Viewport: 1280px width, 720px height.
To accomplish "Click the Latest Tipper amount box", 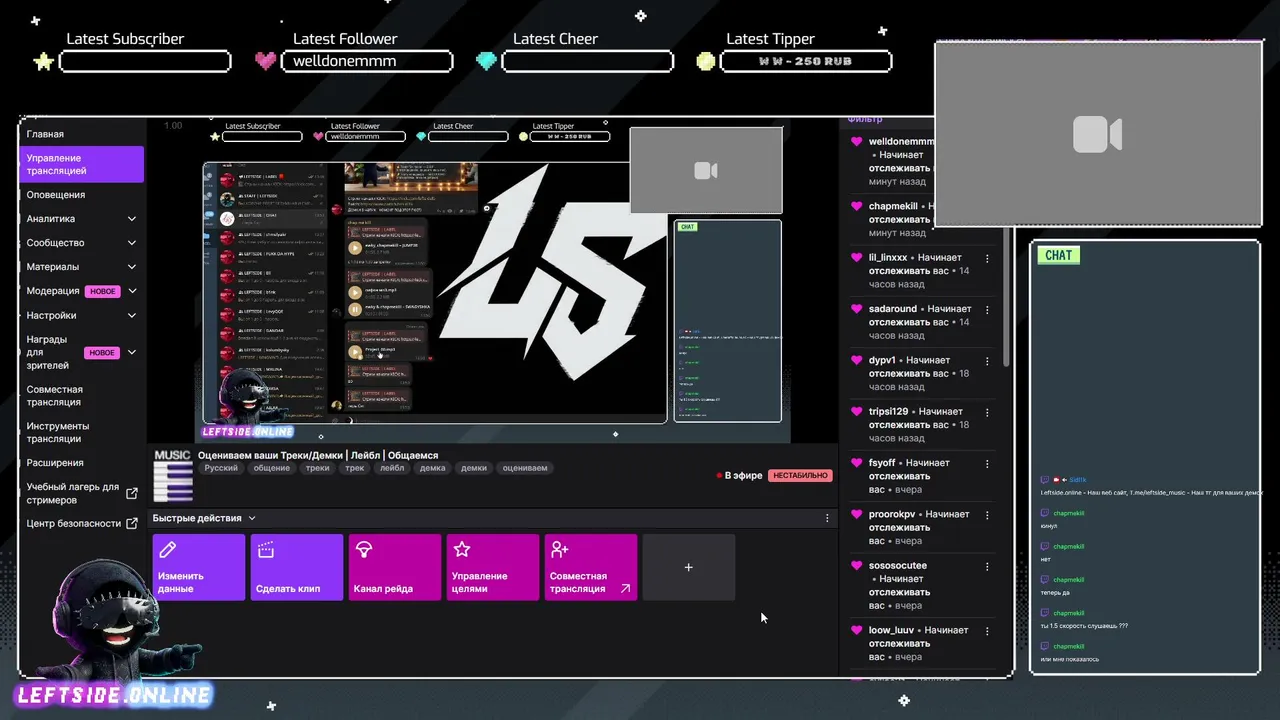I will pos(805,61).
